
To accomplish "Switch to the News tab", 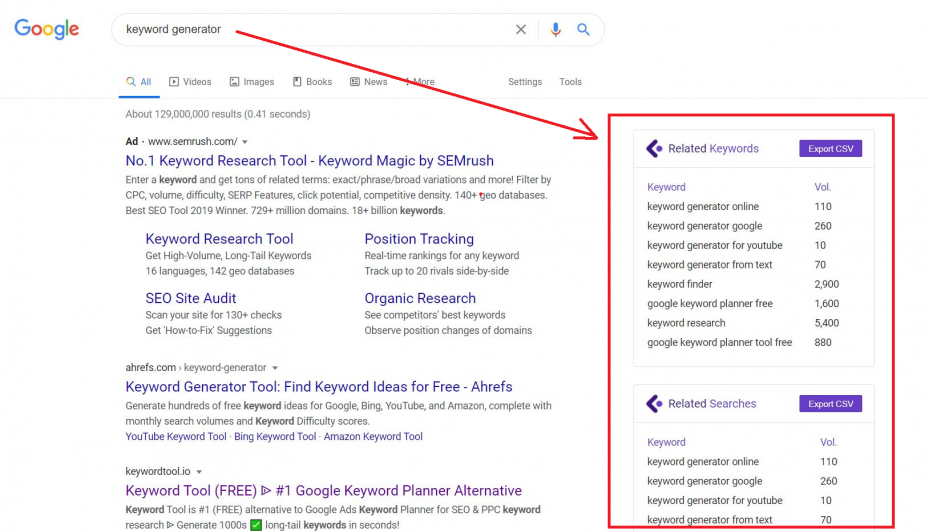I will tap(369, 82).
